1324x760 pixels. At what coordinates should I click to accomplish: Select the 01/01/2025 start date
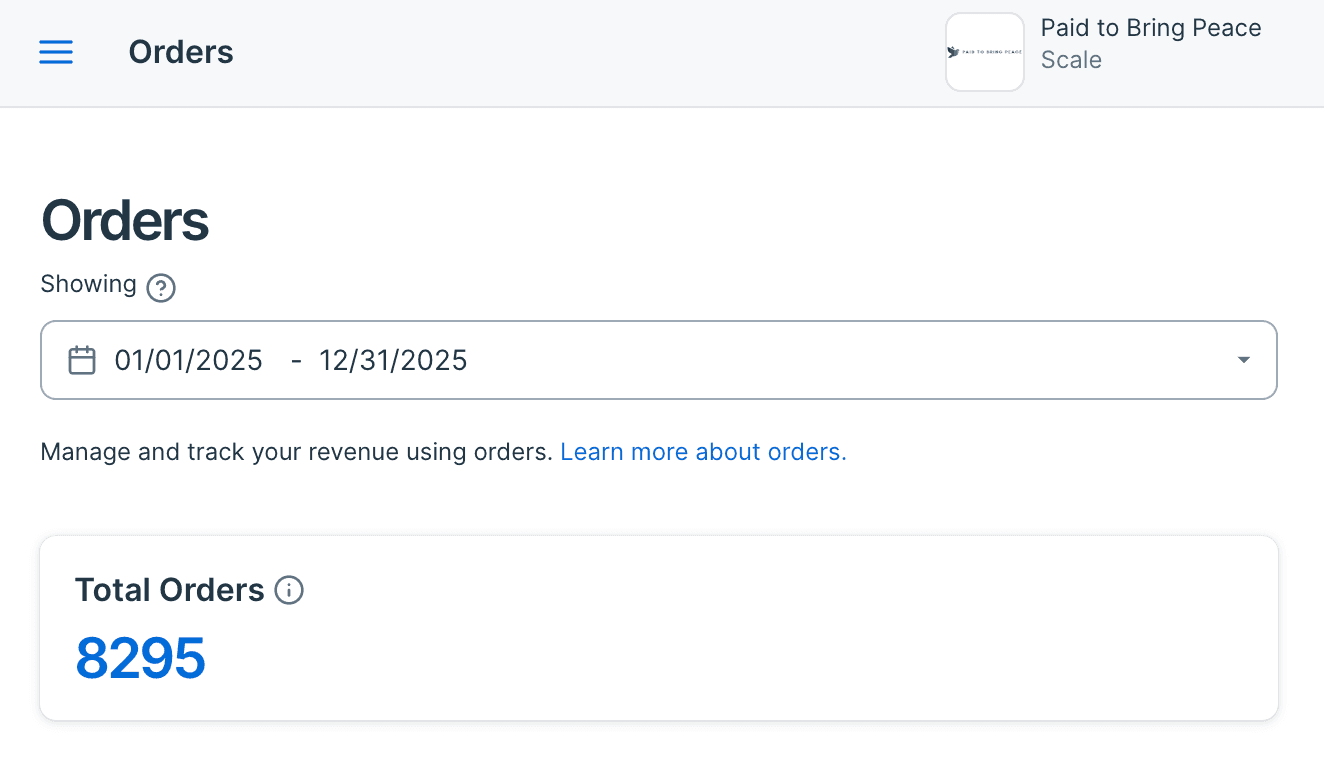189,360
